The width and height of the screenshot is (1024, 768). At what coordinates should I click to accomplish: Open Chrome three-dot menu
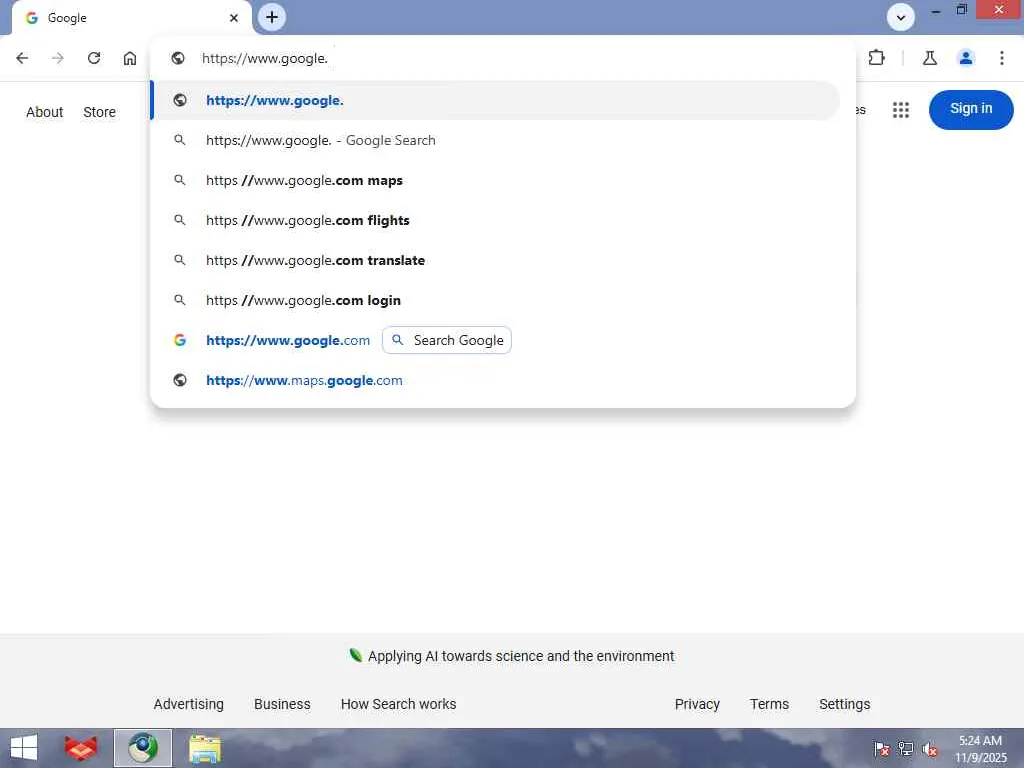pyautogui.click(x=1002, y=58)
